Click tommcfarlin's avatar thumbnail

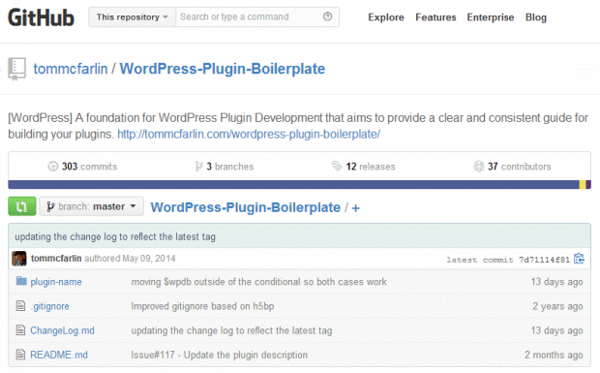coord(19,259)
